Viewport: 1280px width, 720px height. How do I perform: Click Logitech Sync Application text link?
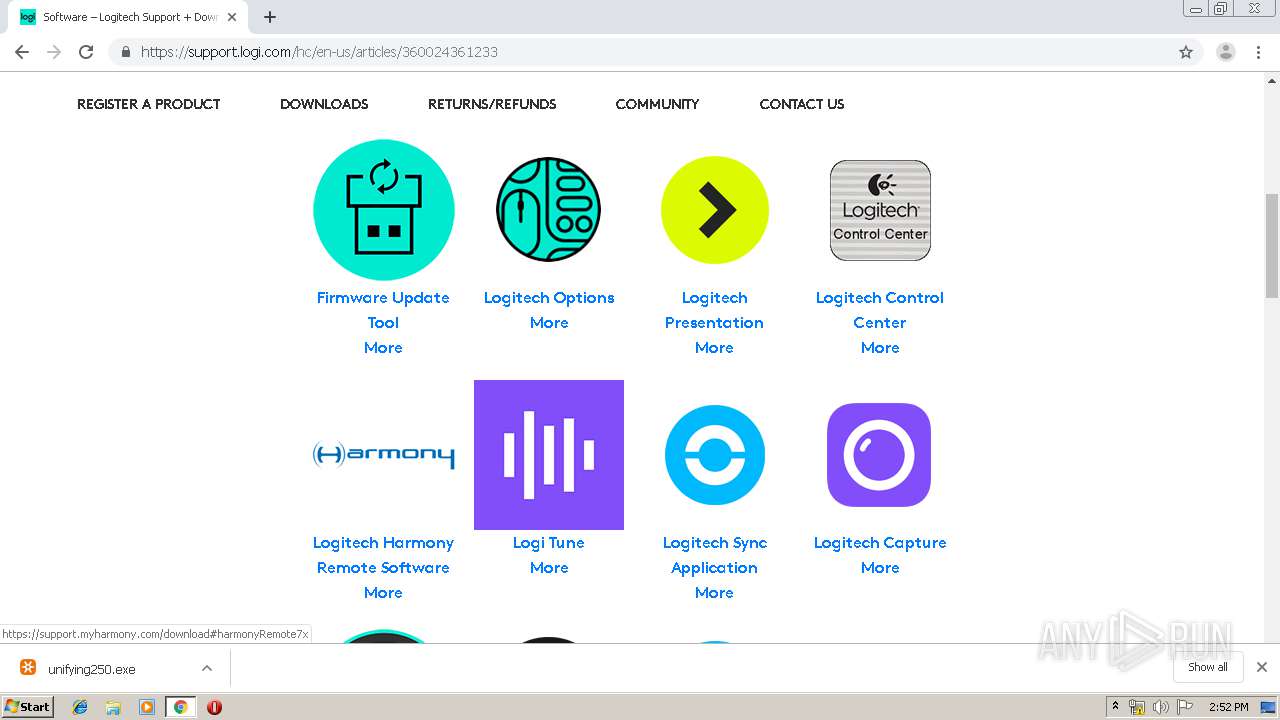pyautogui.click(x=714, y=555)
